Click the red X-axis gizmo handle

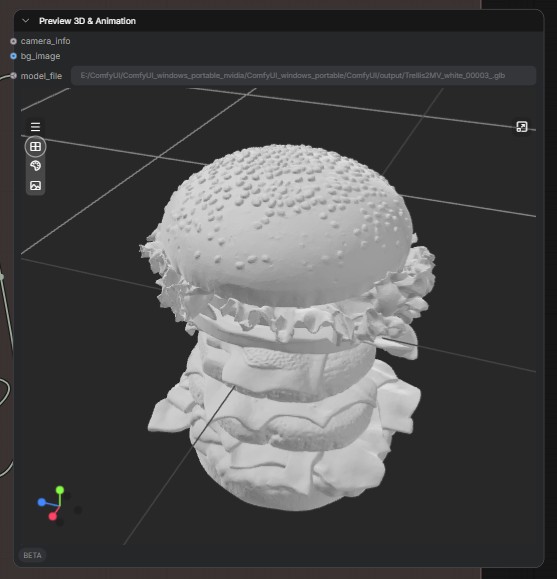click(x=53, y=516)
